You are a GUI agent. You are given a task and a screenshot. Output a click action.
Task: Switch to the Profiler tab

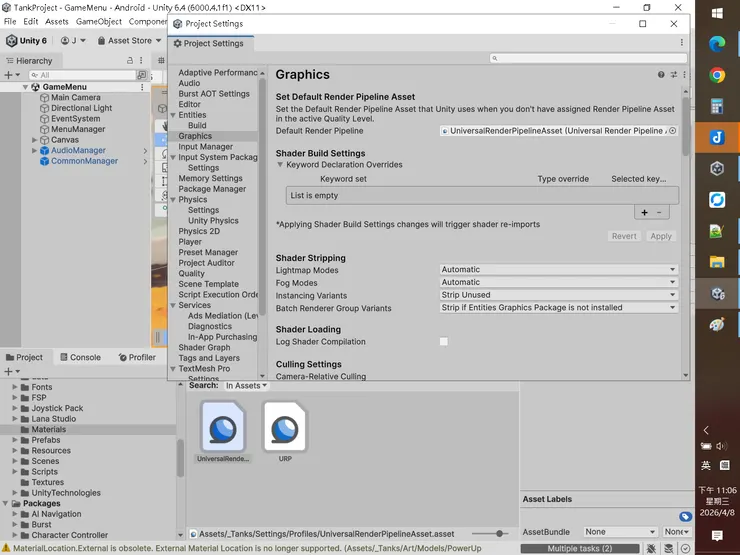[137, 357]
